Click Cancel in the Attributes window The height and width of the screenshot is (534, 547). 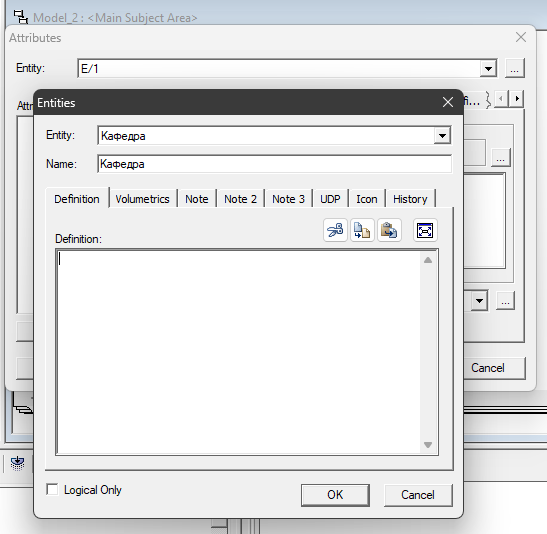[x=495, y=368]
